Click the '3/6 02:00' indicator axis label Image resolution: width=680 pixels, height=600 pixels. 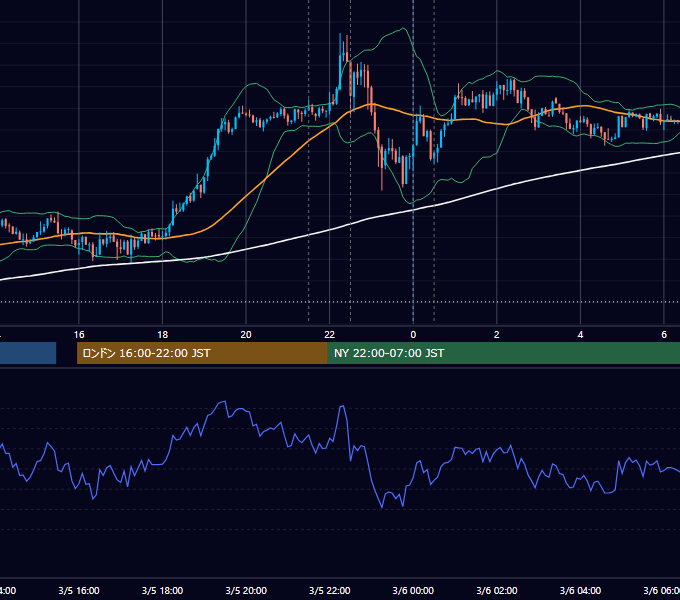(497, 590)
